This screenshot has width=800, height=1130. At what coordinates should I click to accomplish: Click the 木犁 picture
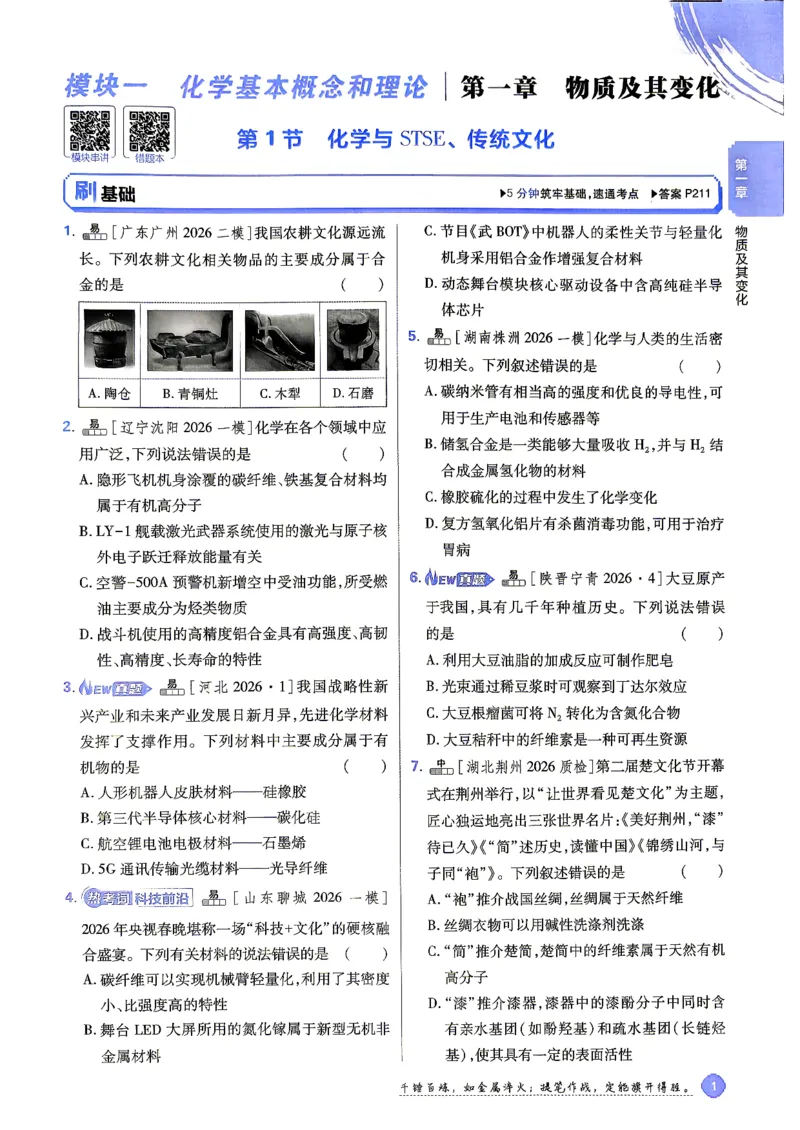pos(280,342)
